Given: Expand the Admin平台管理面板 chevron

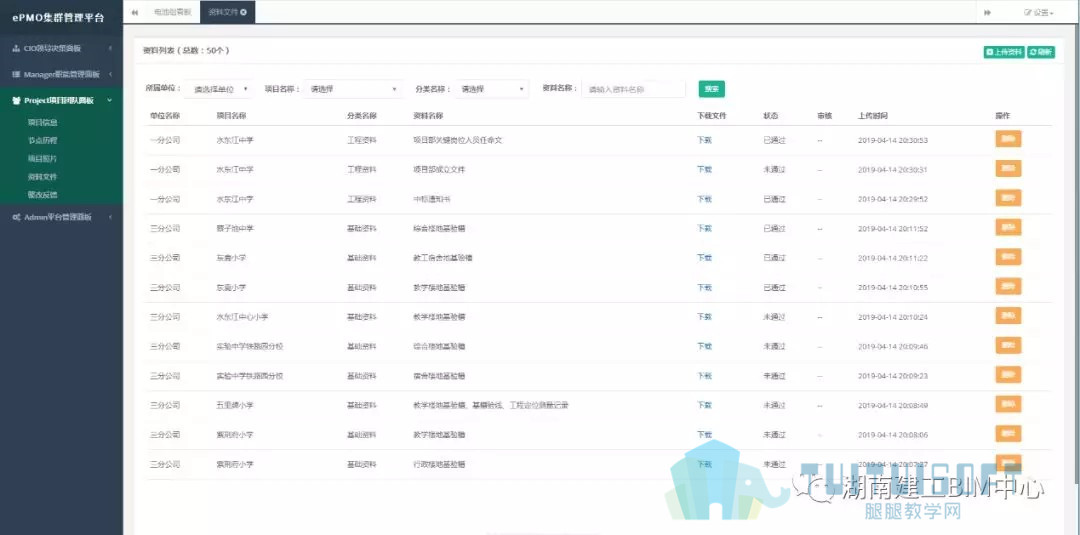Looking at the screenshot, I should click(110, 217).
